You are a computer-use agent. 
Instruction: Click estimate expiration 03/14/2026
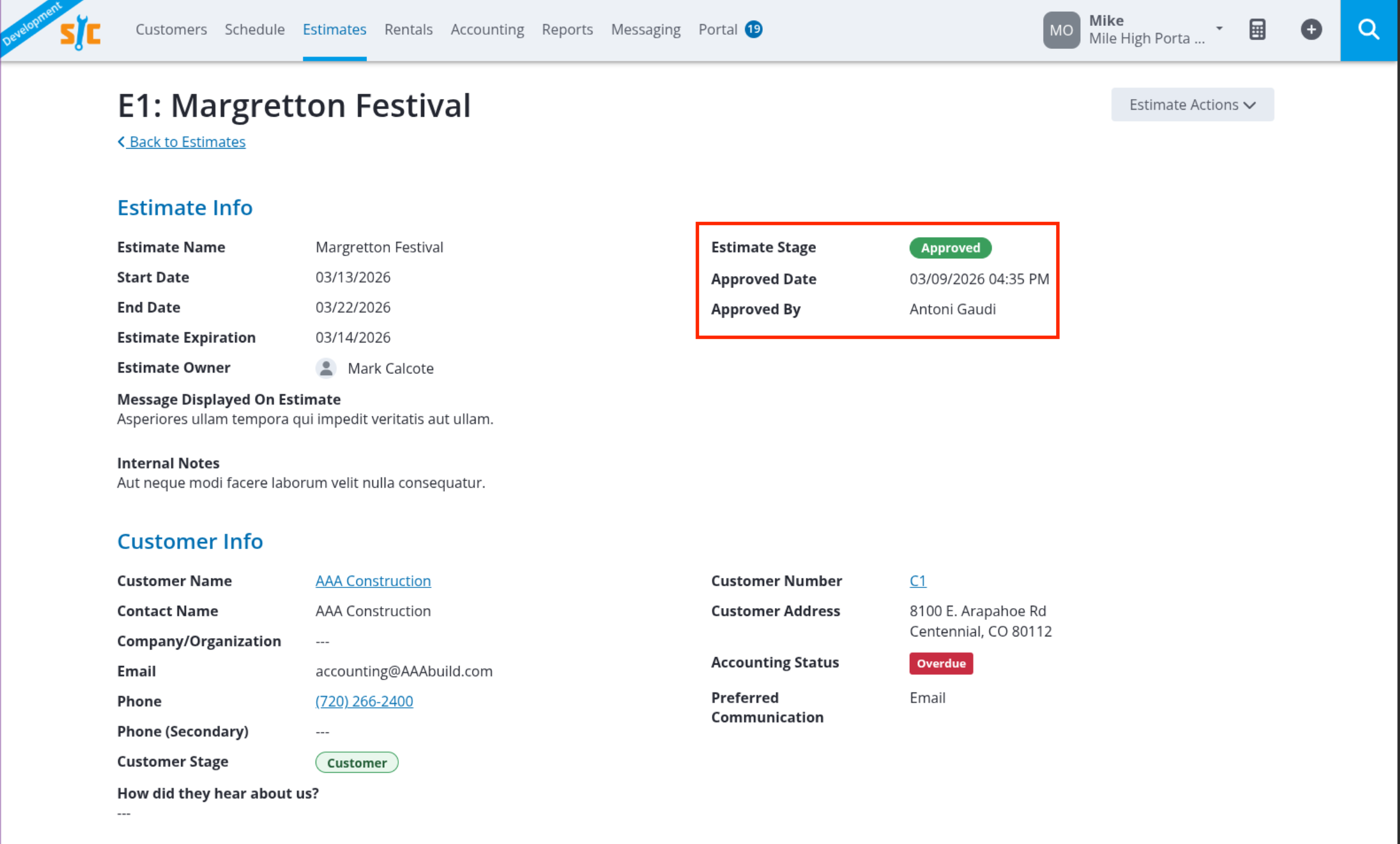[x=353, y=337]
